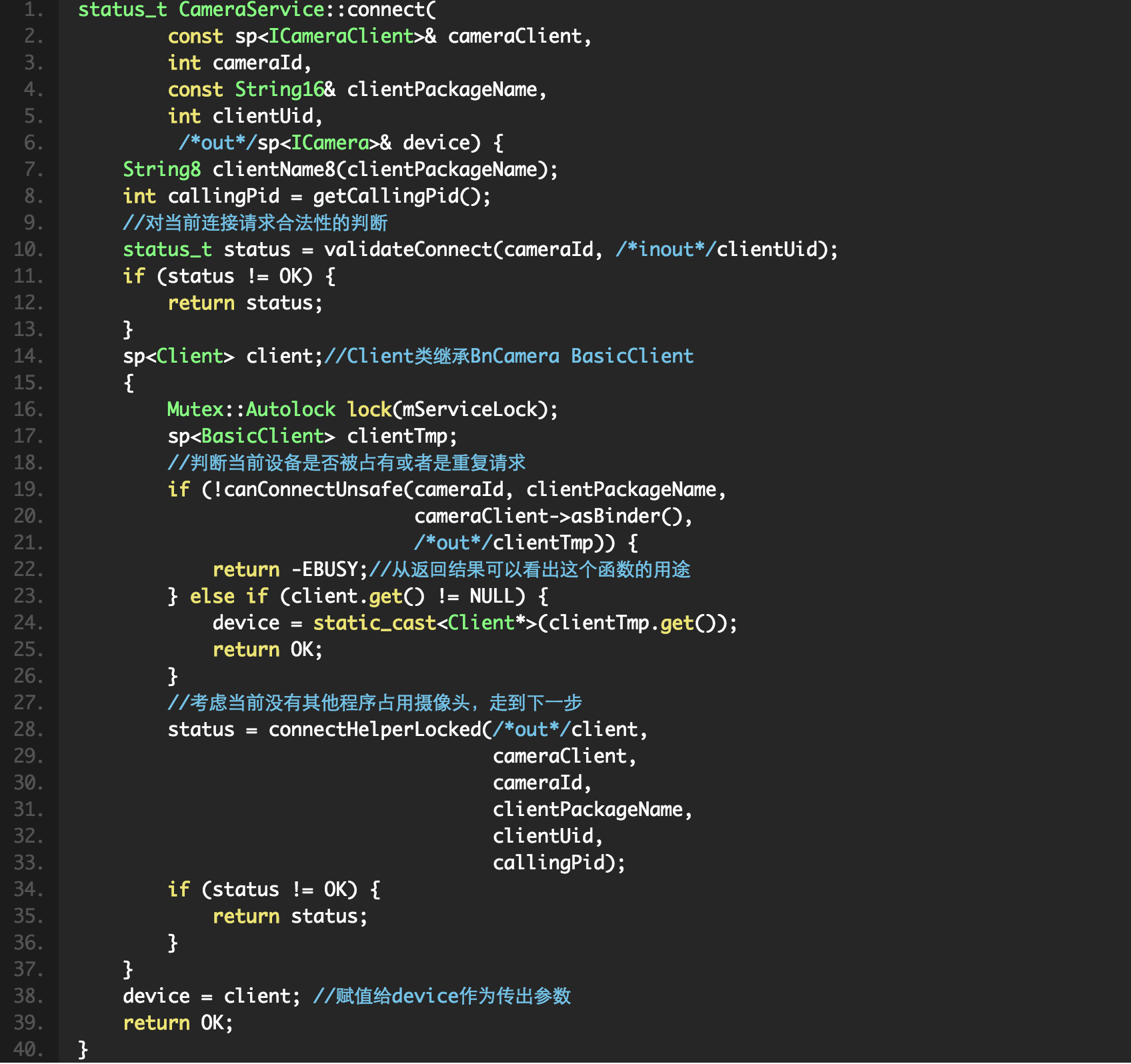Select 'callingPid);' on line 33
The image size is (1131, 1064).
[x=559, y=863]
